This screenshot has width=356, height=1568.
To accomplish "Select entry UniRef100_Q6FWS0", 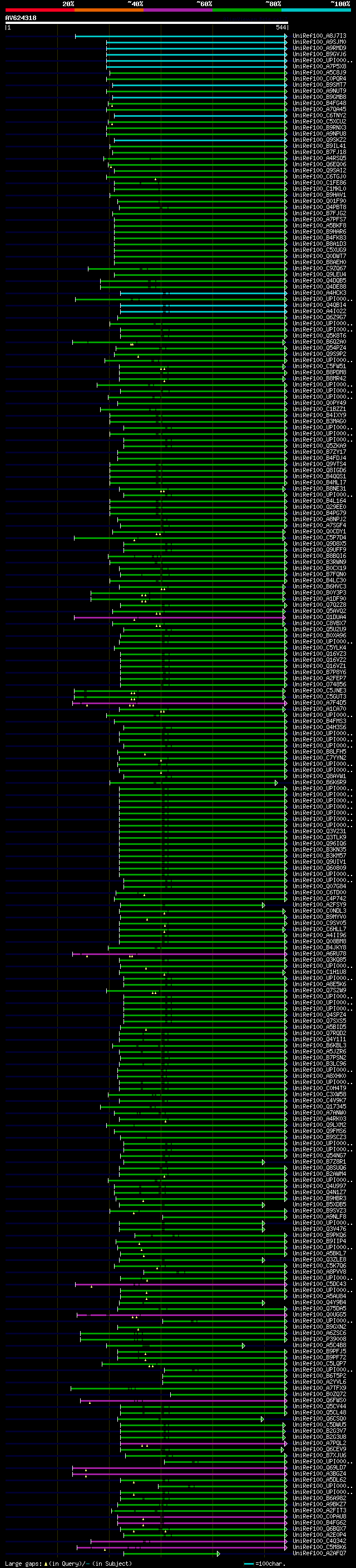I will coord(319,1400).
